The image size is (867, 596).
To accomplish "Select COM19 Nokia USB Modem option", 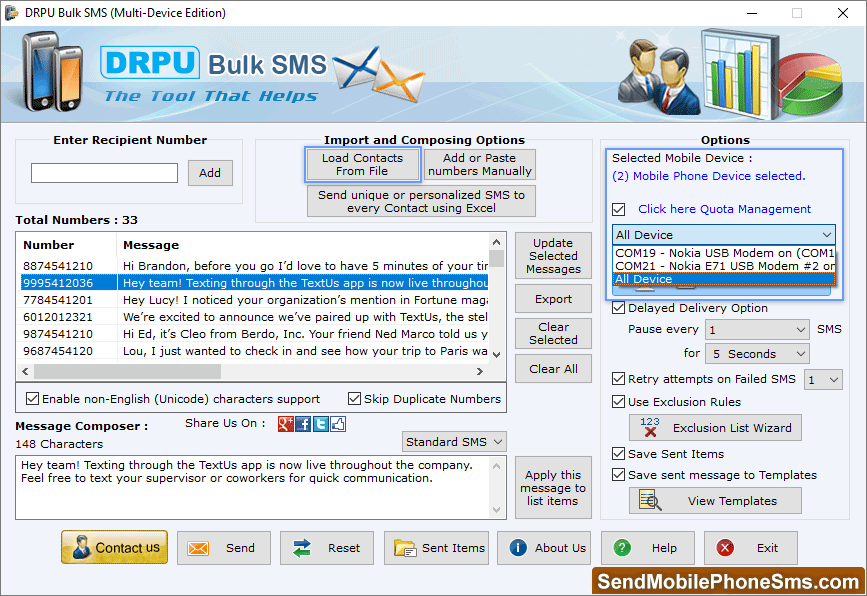I will click(x=724, y=253).
